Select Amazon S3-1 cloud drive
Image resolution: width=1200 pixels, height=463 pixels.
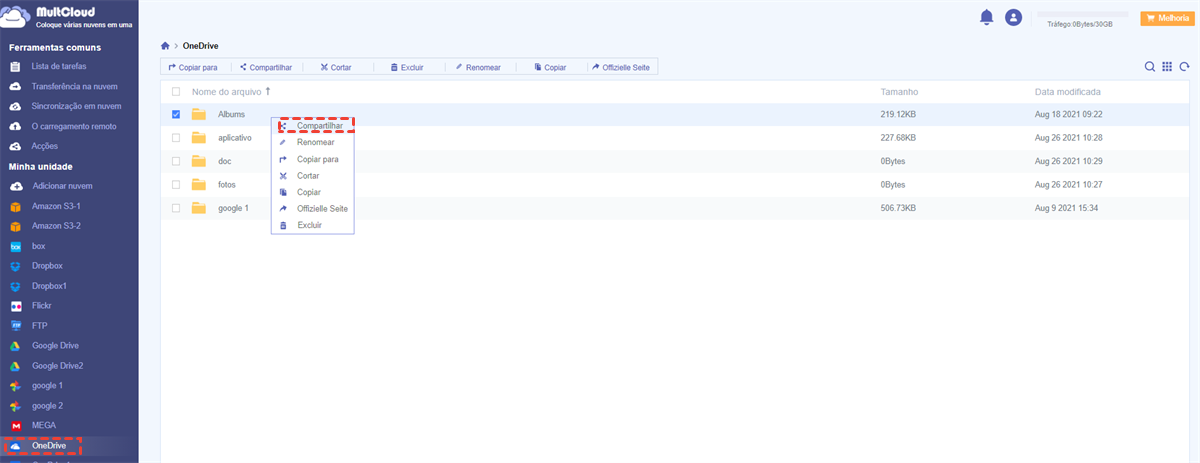click(x=56, y=206)
